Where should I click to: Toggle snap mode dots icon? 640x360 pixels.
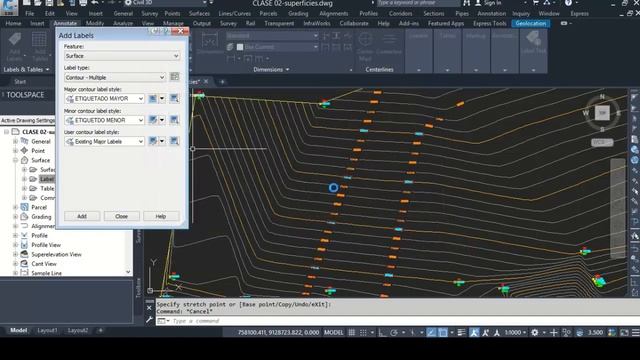tap(363, 333)
